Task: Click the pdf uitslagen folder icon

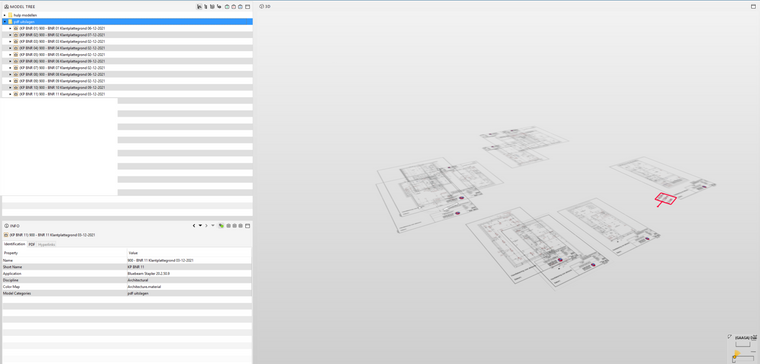Action: 10,22
